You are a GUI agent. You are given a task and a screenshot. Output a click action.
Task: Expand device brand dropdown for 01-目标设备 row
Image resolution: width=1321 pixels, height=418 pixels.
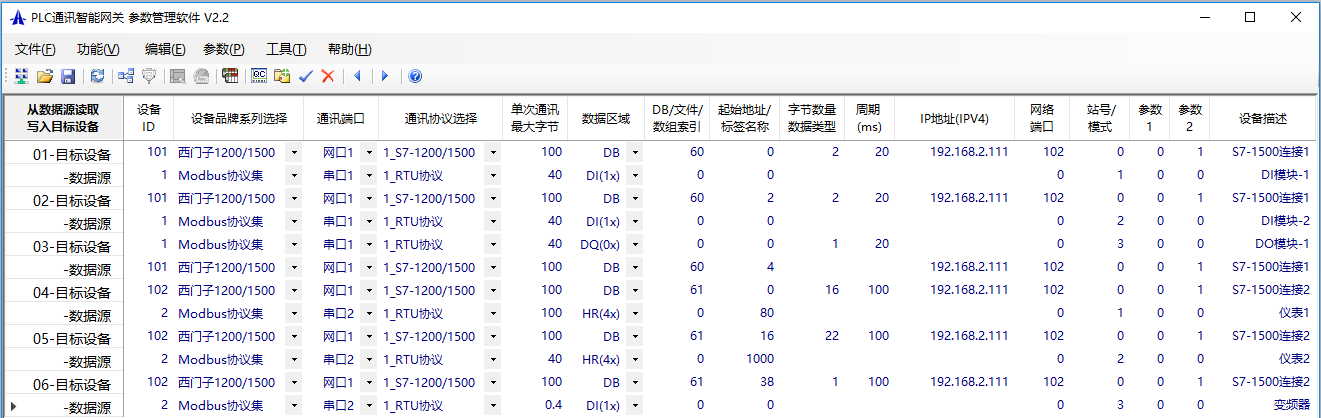click(x=294, y=153)
